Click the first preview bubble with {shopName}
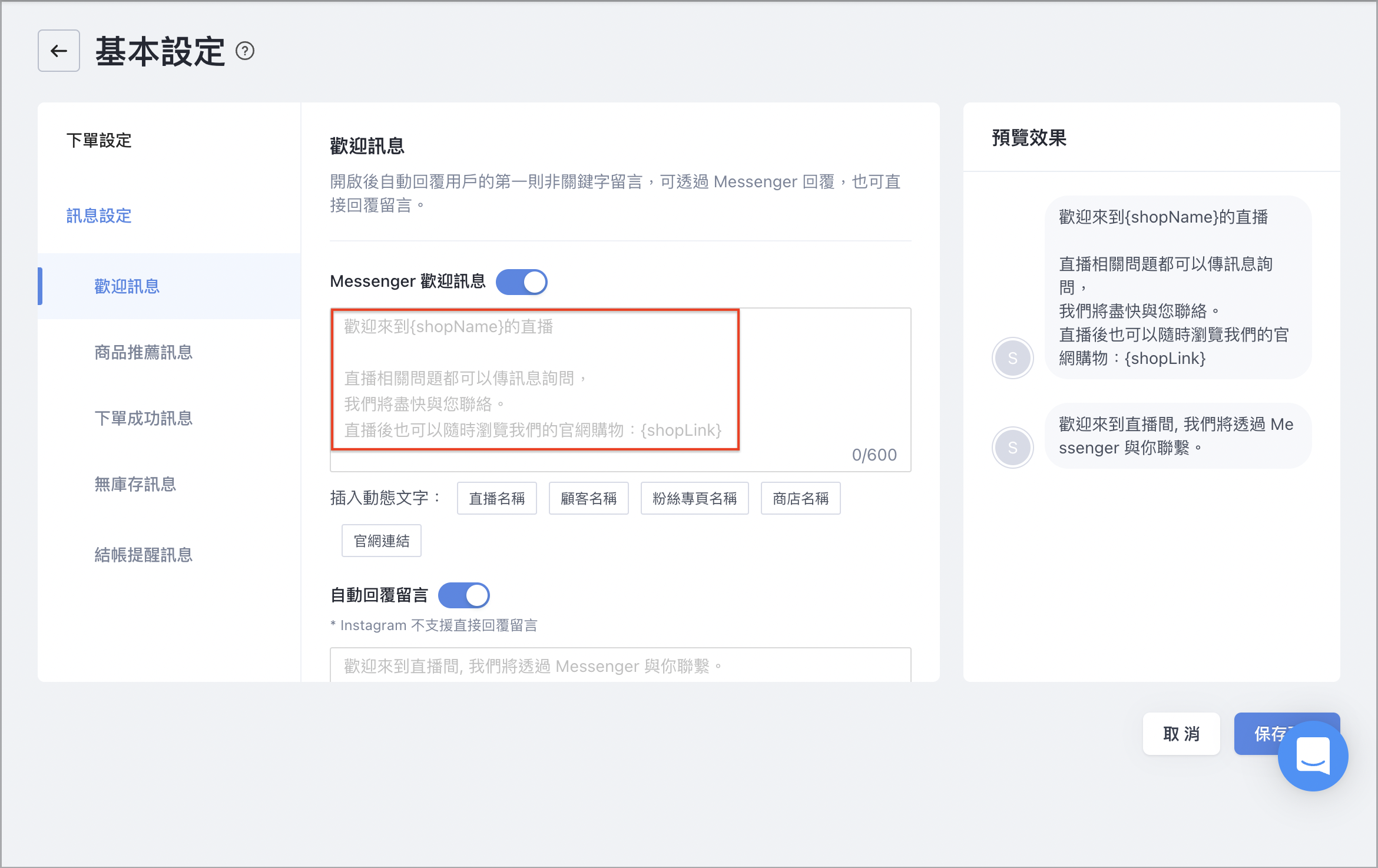 point(1178,287)
